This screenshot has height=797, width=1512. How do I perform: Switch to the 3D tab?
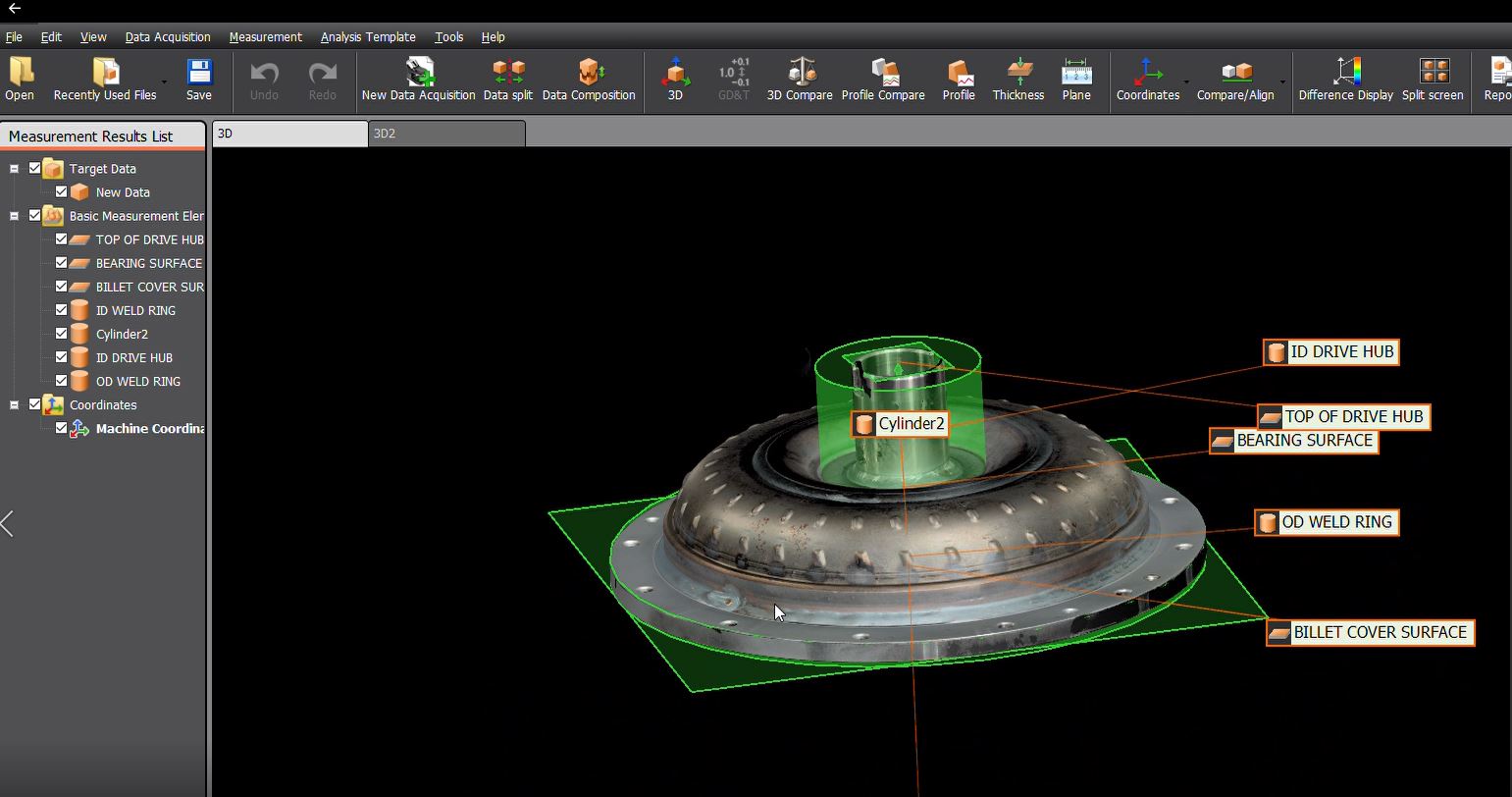tap(289, 133)
